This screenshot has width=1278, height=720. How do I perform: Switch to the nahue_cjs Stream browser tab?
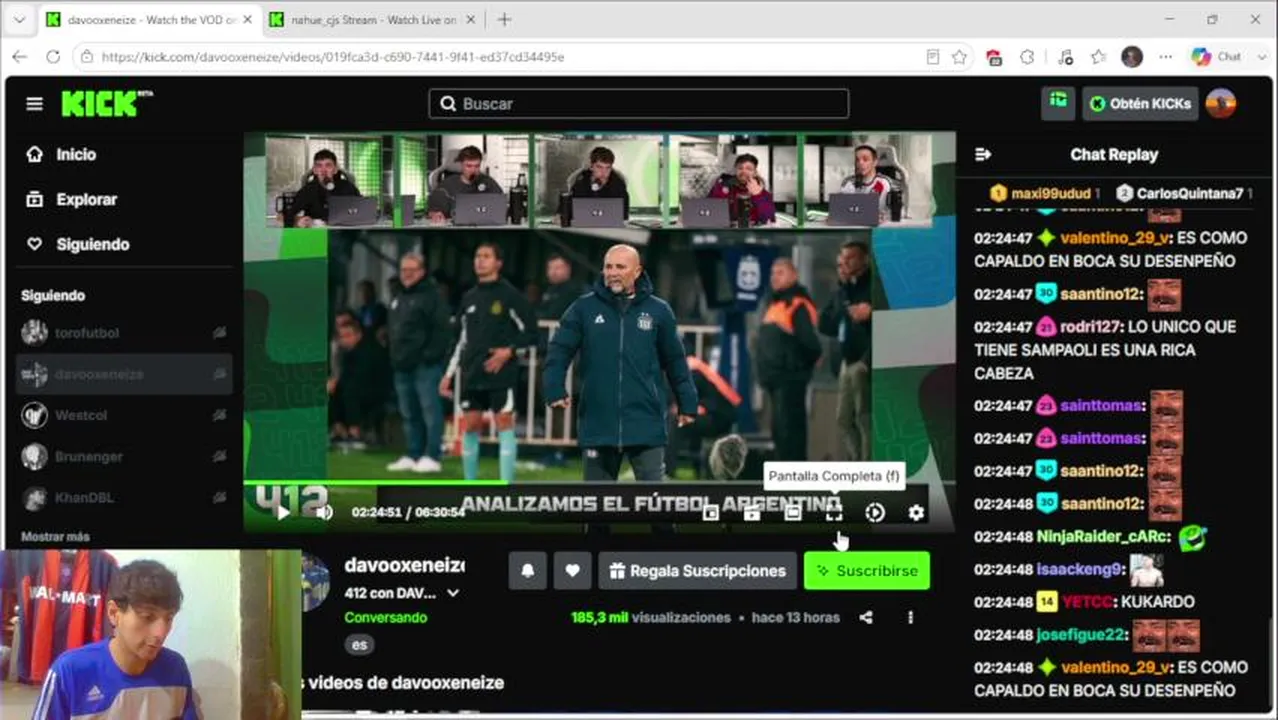(x=371, y=20)
